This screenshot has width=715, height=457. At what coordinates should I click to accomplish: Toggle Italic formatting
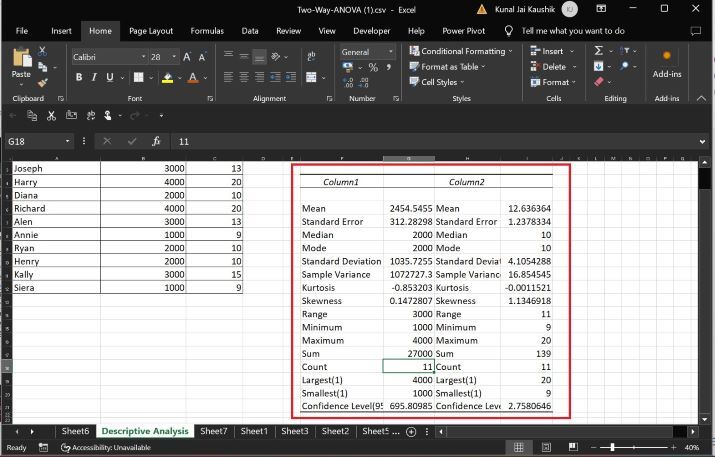pyautogui.click(x=95, y=78)
